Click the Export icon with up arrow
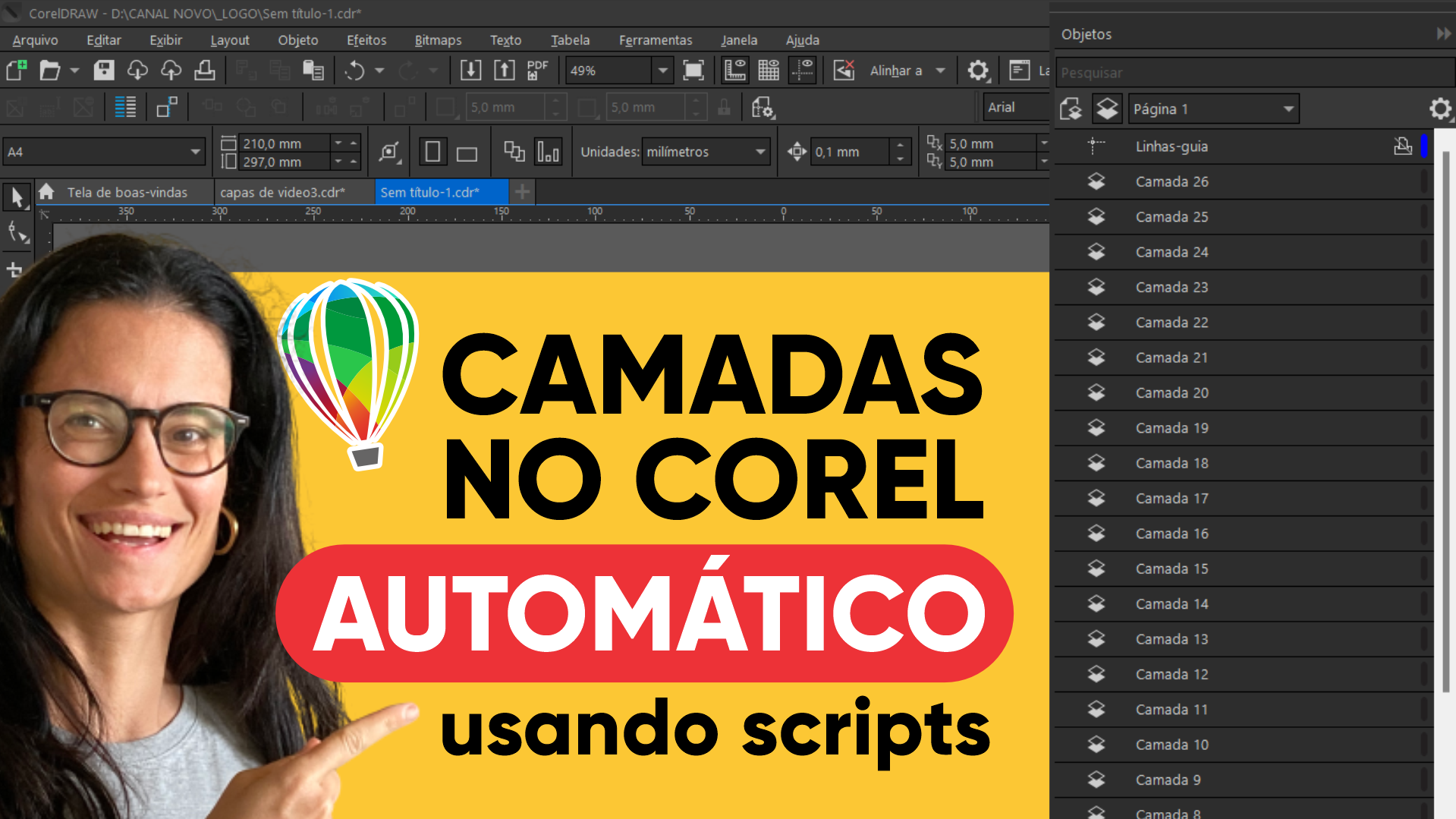This screenshot has height=819, width=1456. 504,71
